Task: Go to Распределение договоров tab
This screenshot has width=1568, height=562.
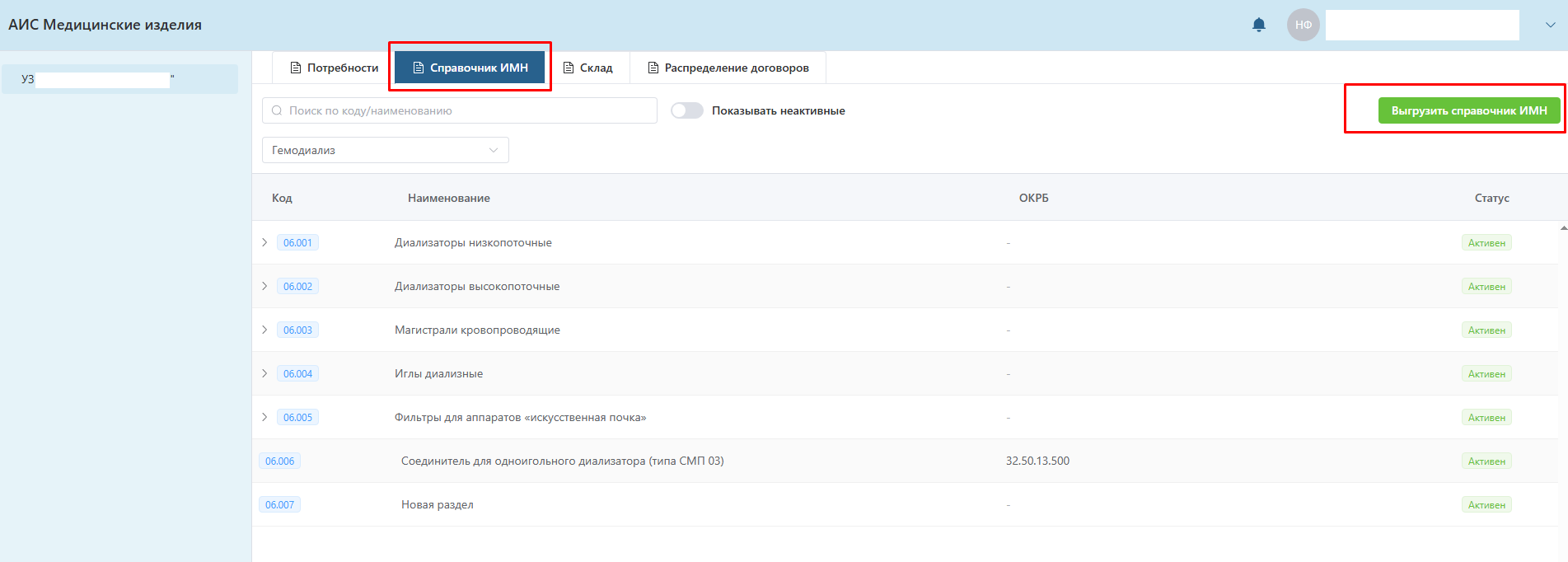Action: 728,68
